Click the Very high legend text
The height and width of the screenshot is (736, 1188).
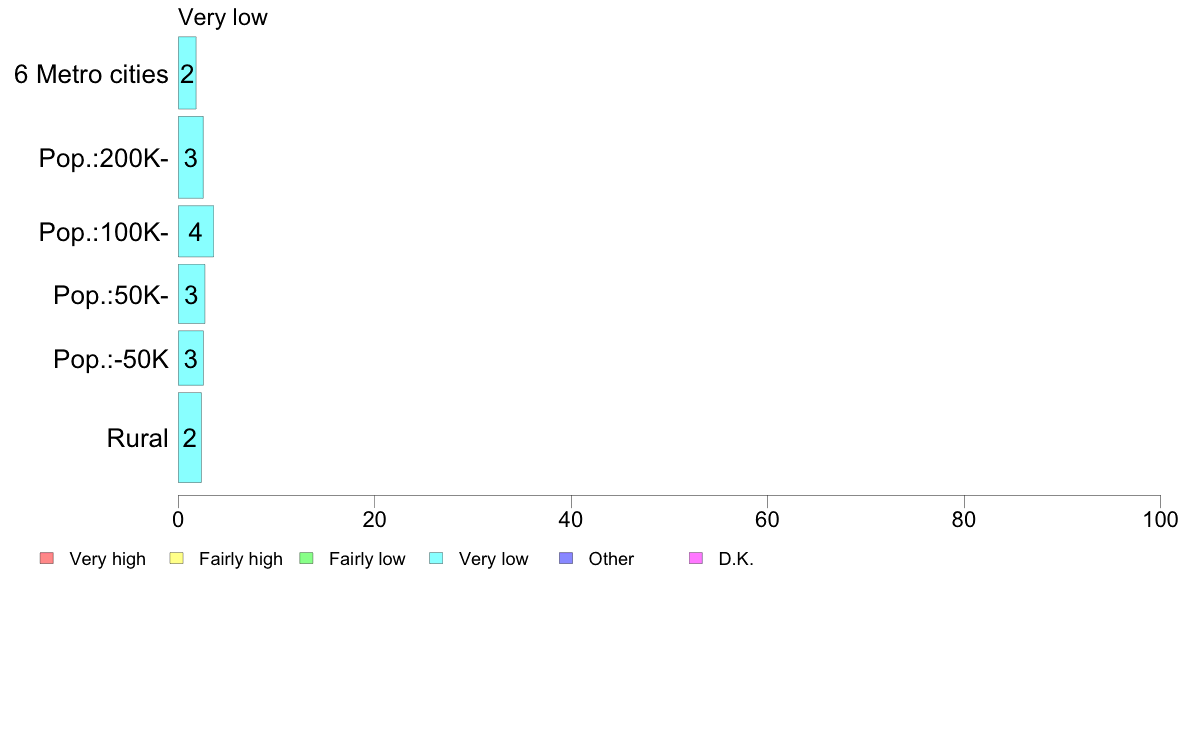[x=108, y=559]
